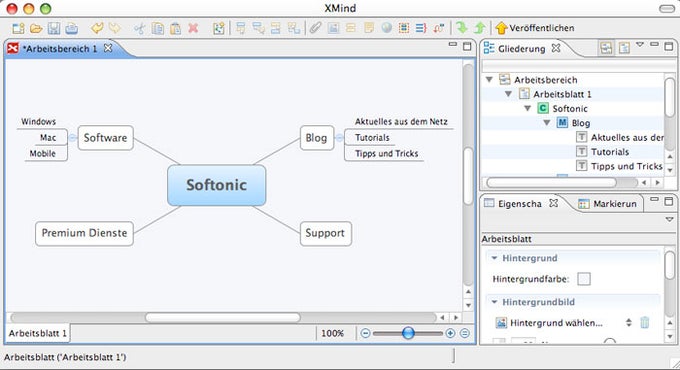Insert a note with the yellow notes icon
This screenshot has height=370, width=680.
coord(369,28)
